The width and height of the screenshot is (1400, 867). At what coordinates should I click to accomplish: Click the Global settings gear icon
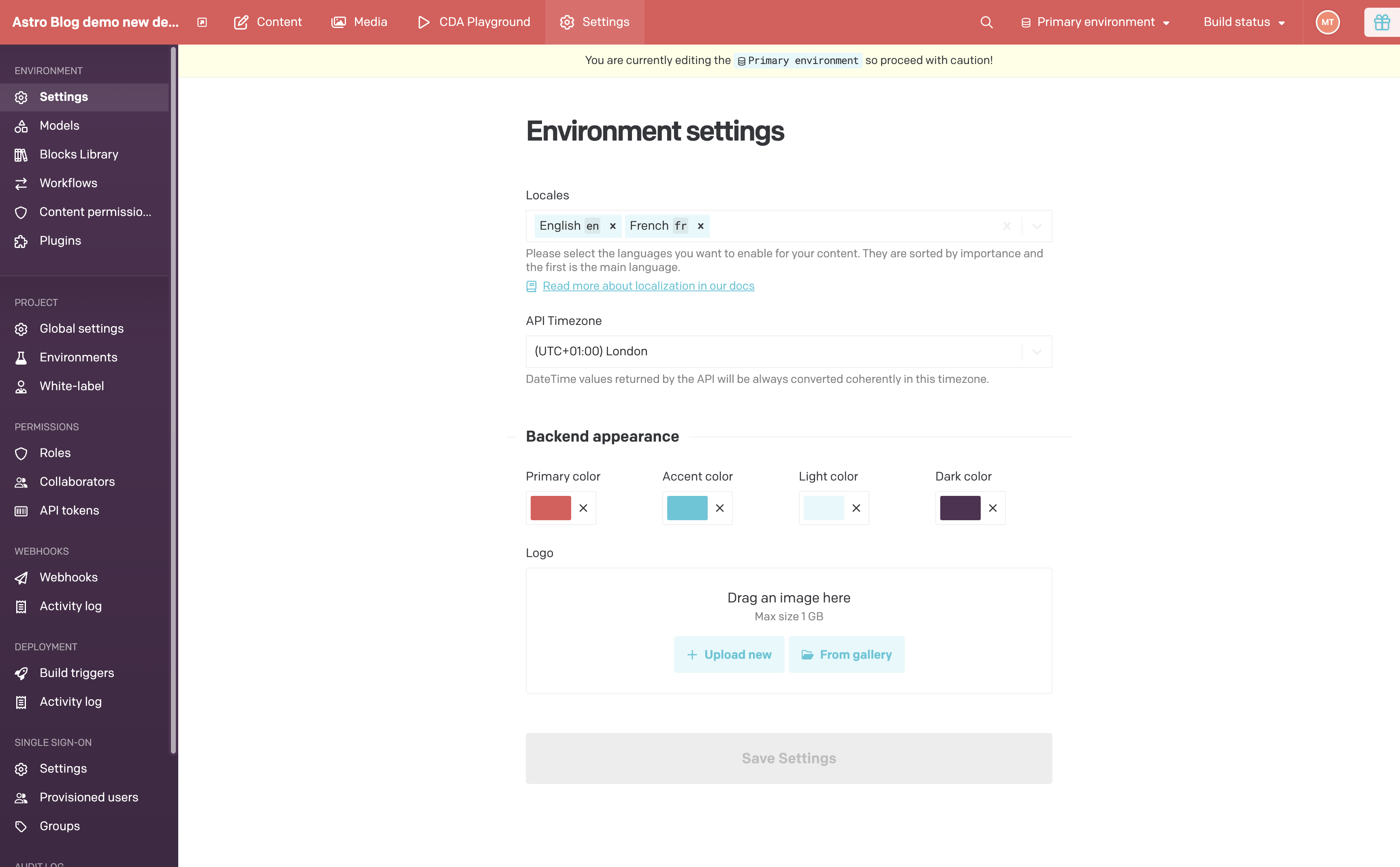21,329
